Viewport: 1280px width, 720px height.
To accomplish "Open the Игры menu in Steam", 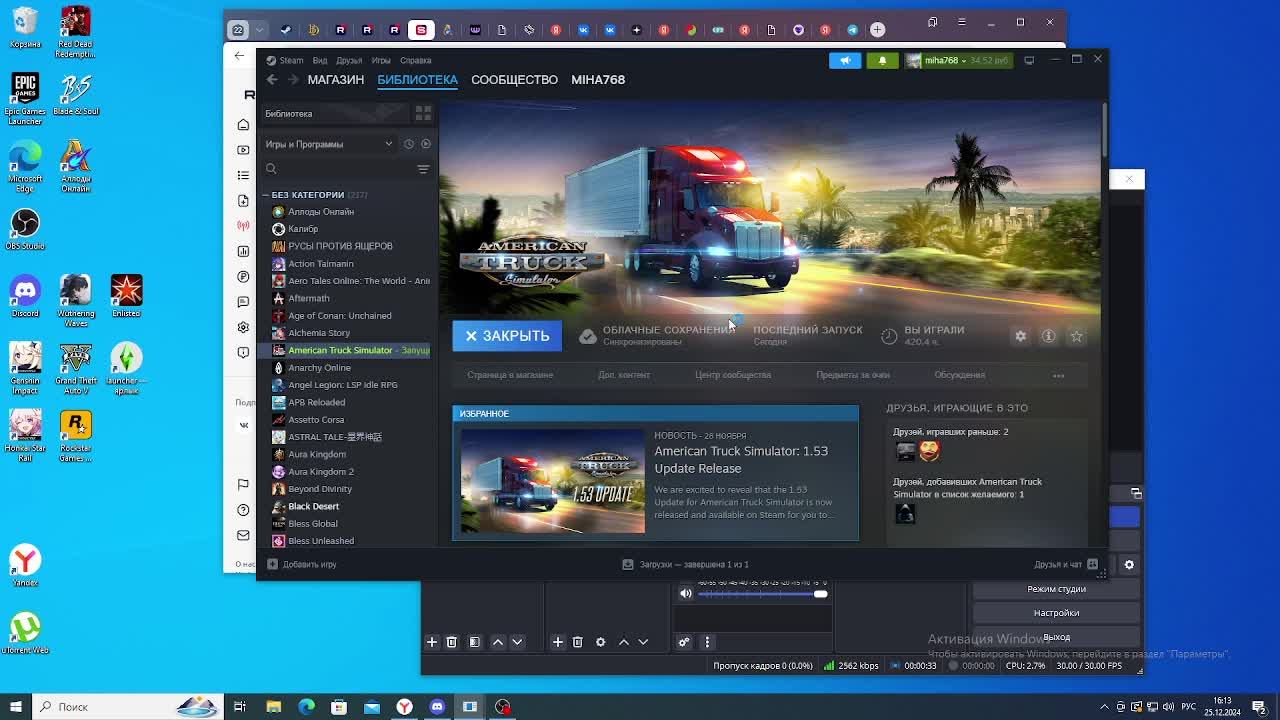I will [x=381, y=60].
